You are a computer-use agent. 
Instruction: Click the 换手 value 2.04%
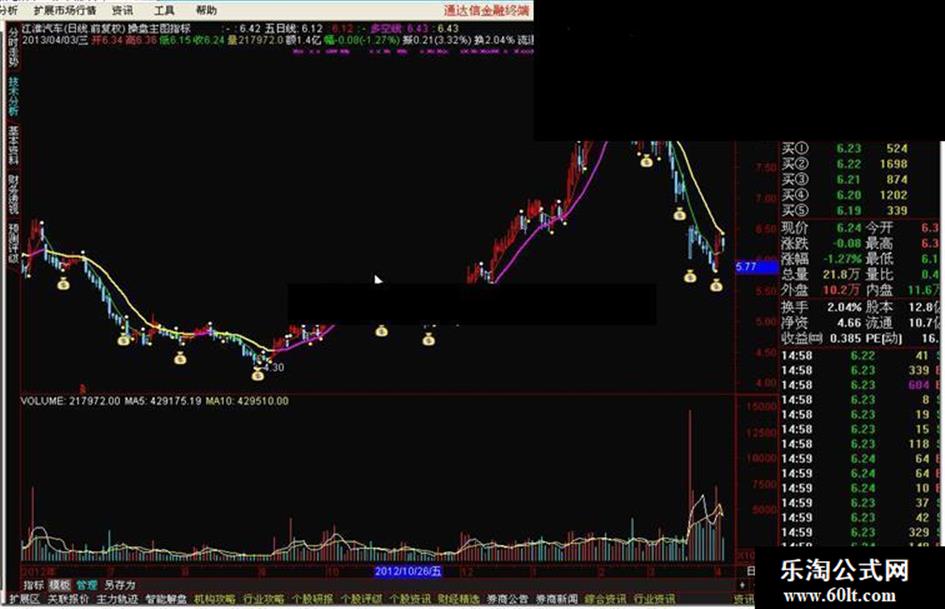click(x=844, y=307)
